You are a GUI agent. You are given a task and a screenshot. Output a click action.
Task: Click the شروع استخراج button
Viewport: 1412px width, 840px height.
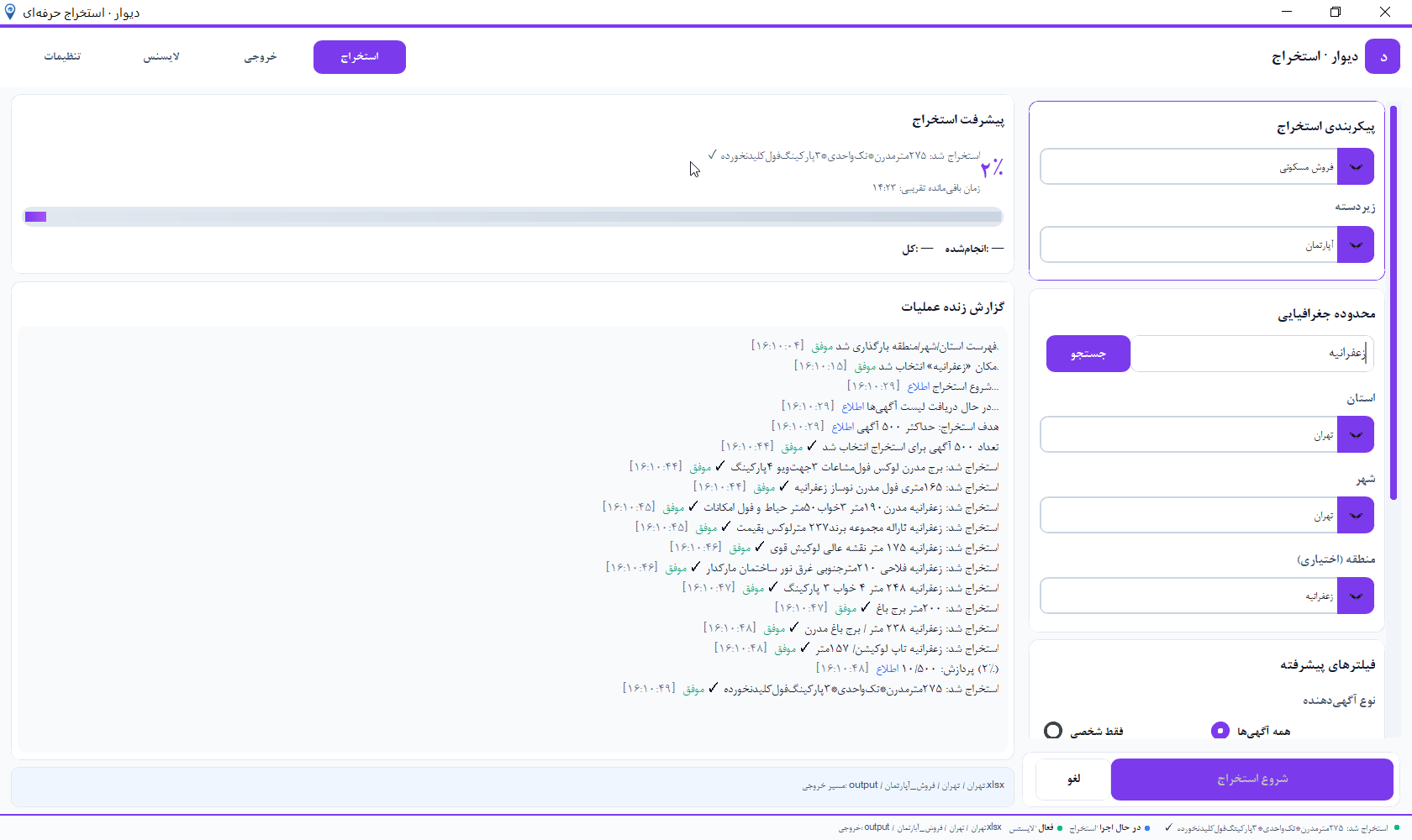(x=1252, y=780)
